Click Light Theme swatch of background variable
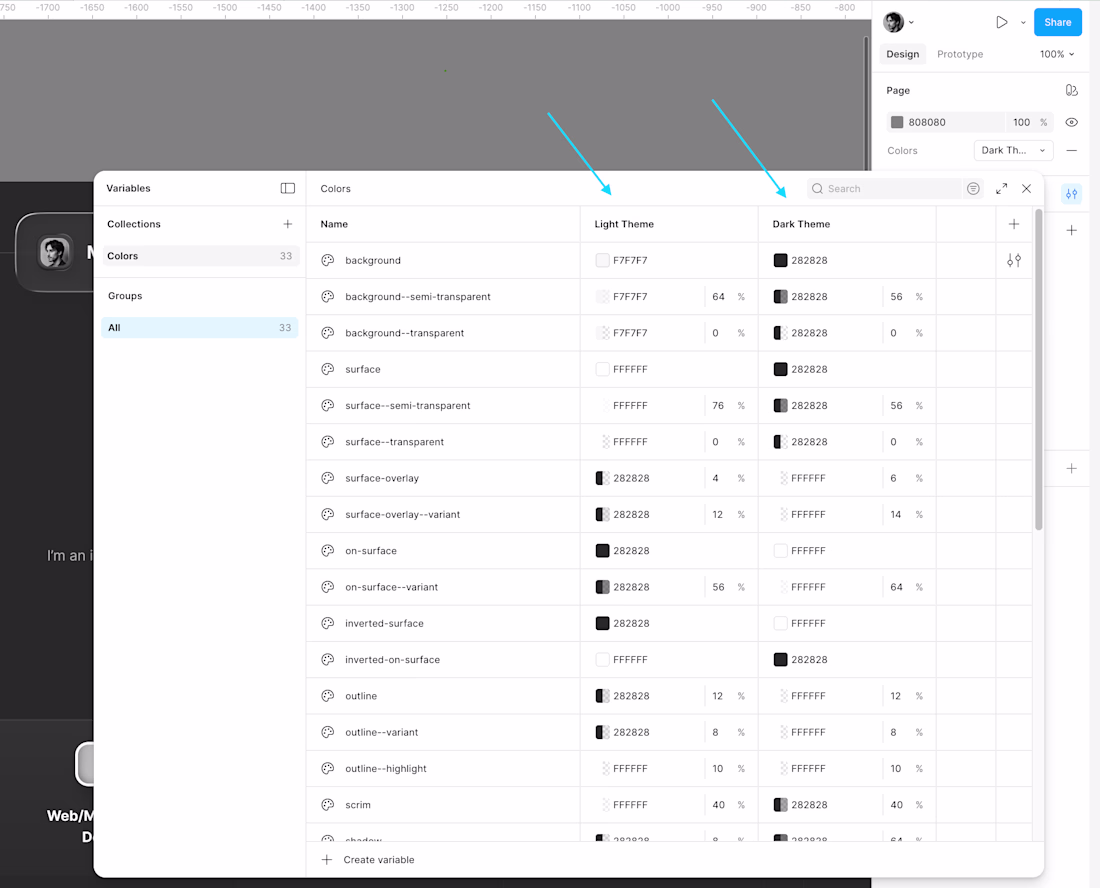The image size is (1100, 888). [x=602, y=260]
